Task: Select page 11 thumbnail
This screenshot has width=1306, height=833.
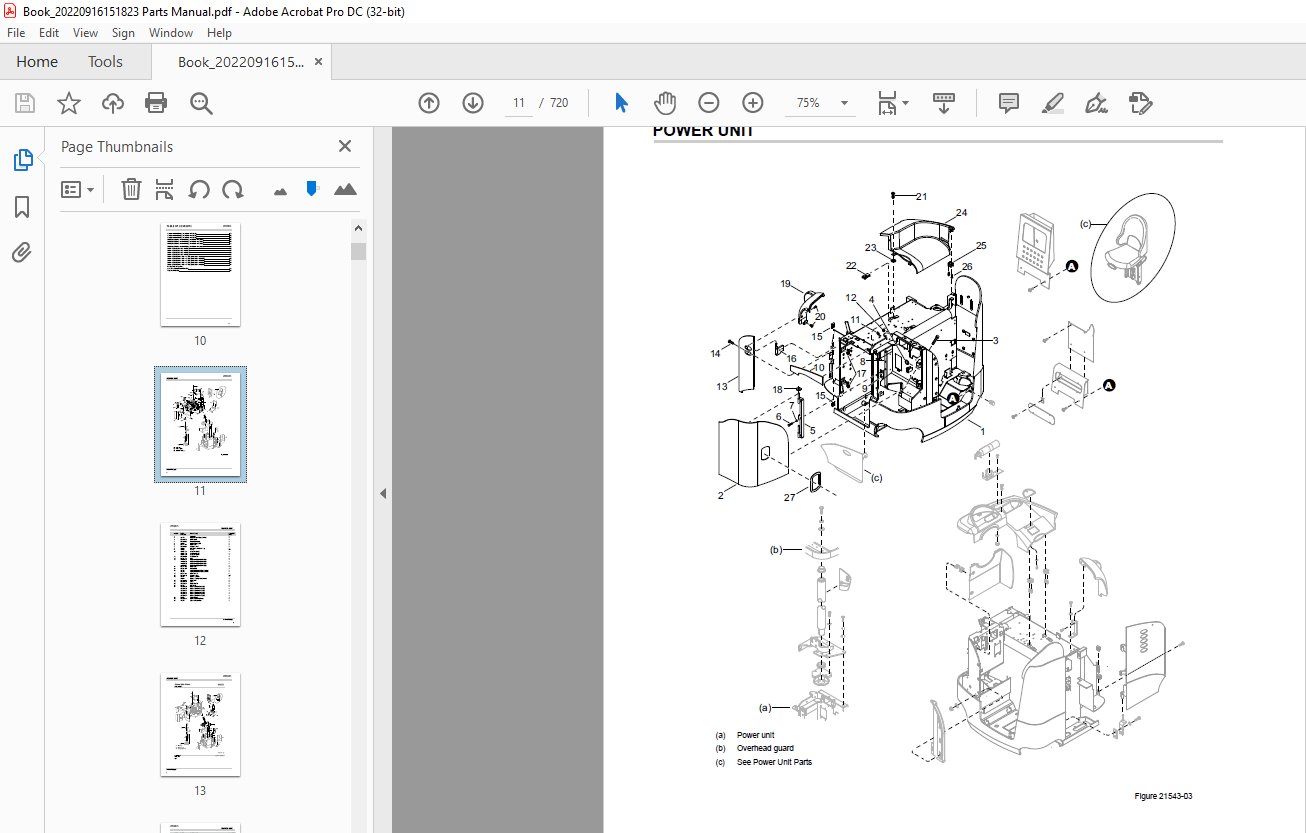Action: click(200, 424)
